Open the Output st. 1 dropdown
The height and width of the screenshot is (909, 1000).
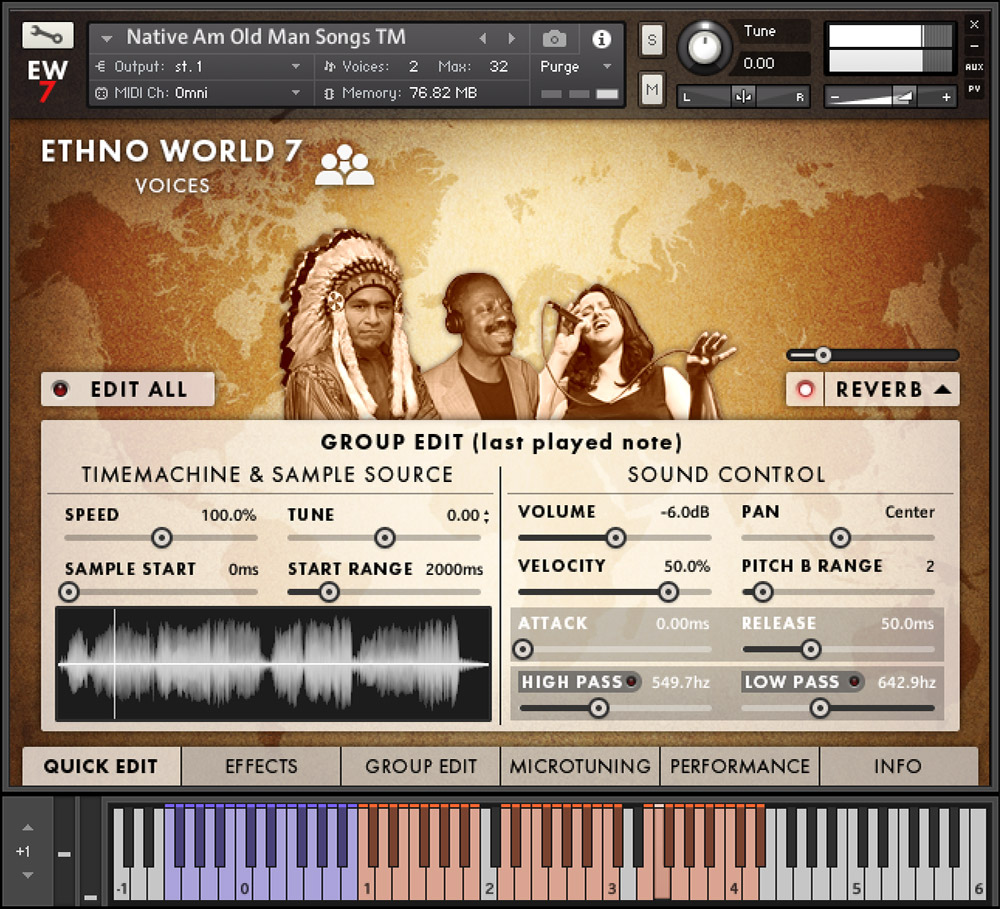(296, 66)
